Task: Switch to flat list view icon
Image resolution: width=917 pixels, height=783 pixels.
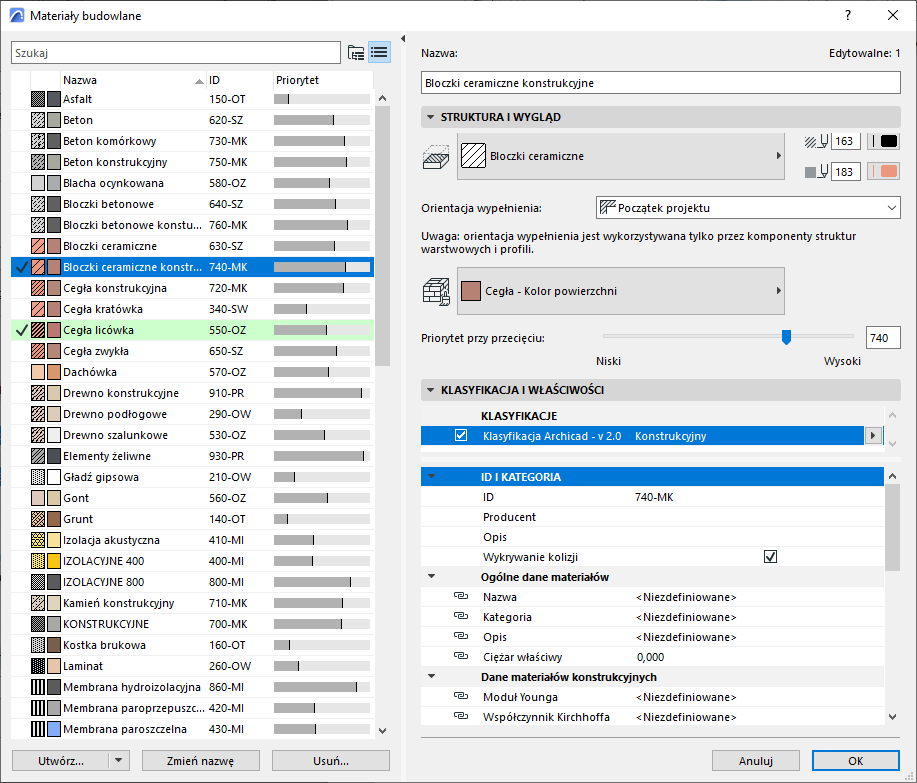Action: (x=380, y=53)
